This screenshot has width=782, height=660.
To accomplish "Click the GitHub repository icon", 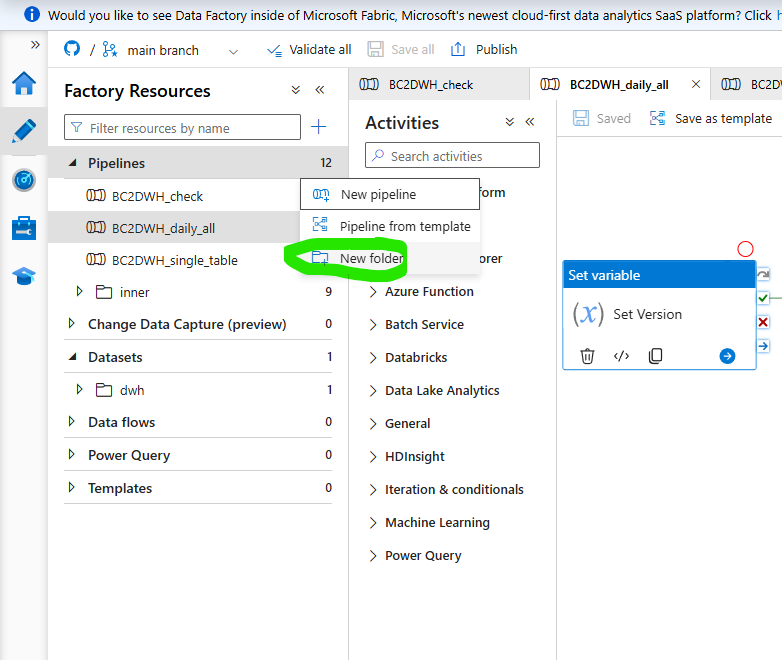I will [x=72, y=49].
